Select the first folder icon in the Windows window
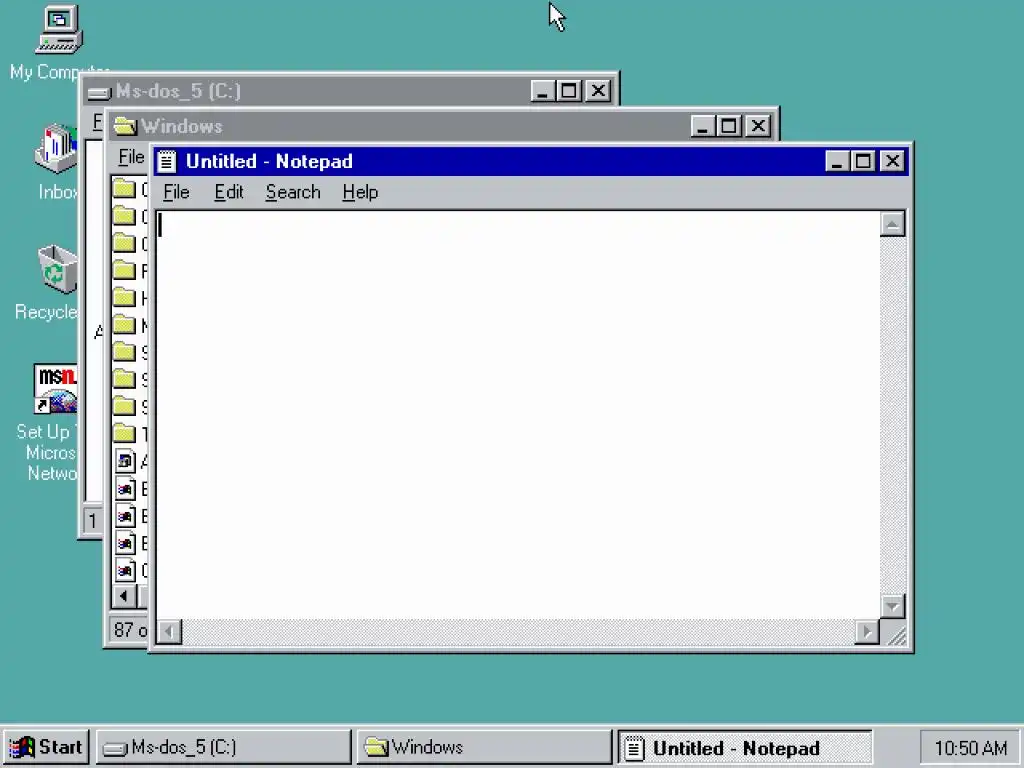 pyautogui.click(x=124, y=189)
